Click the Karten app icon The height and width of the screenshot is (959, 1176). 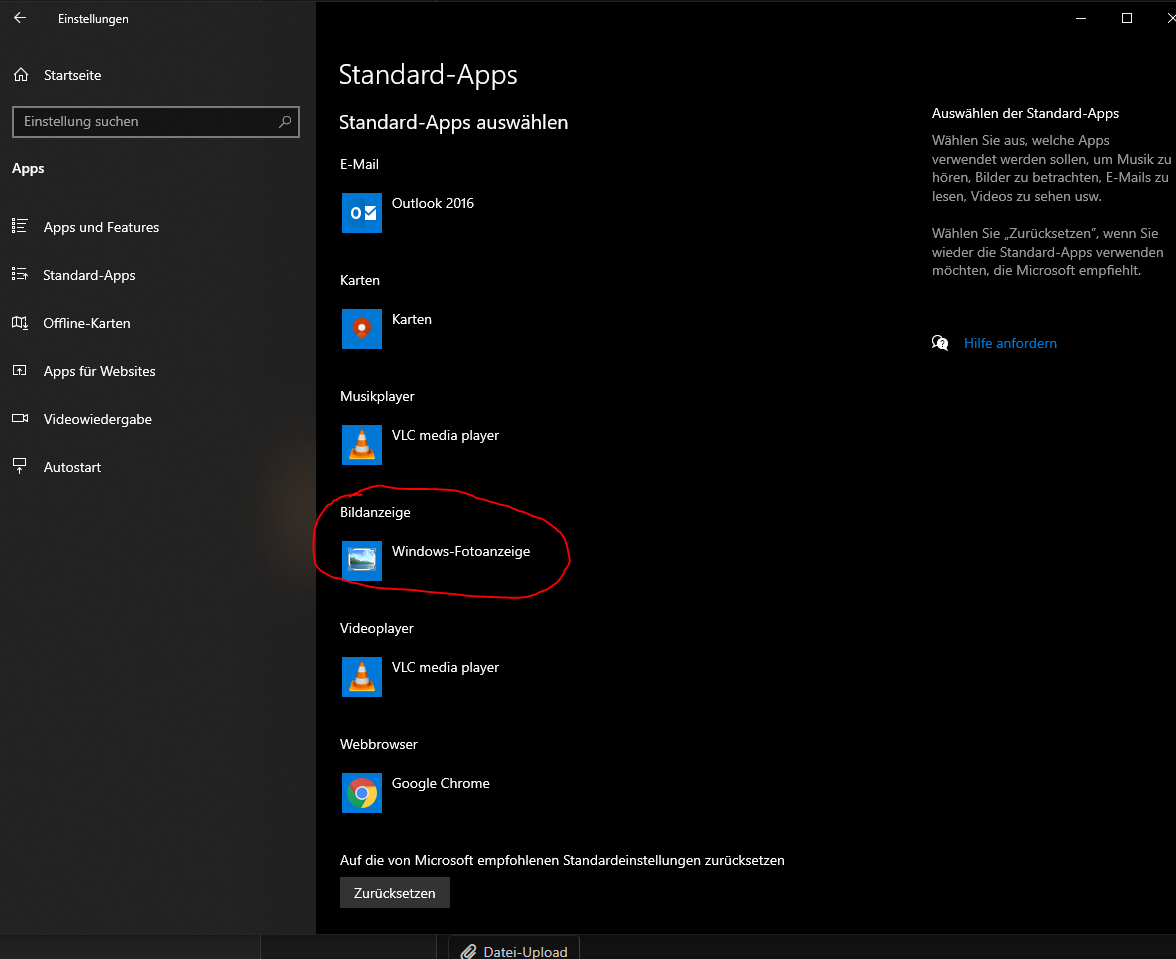click(362, 328)
